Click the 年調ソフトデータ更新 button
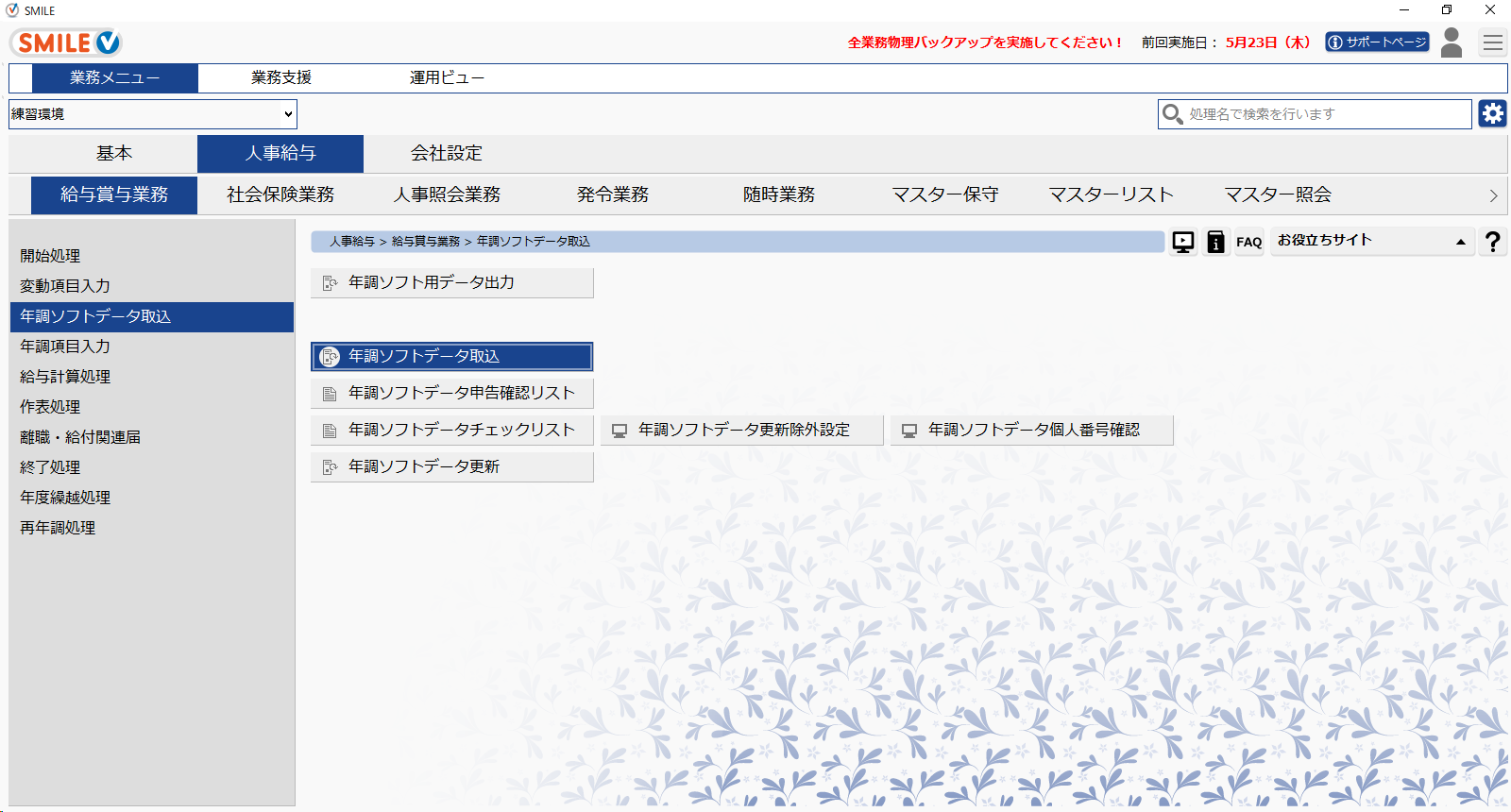Viewport: 1511px width, 812px height. [x=451, y=466]
